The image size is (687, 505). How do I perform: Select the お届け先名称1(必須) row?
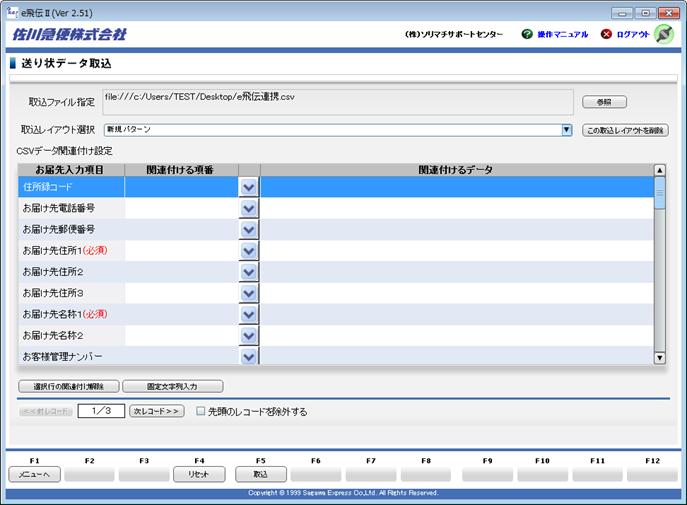click(336, 314)
